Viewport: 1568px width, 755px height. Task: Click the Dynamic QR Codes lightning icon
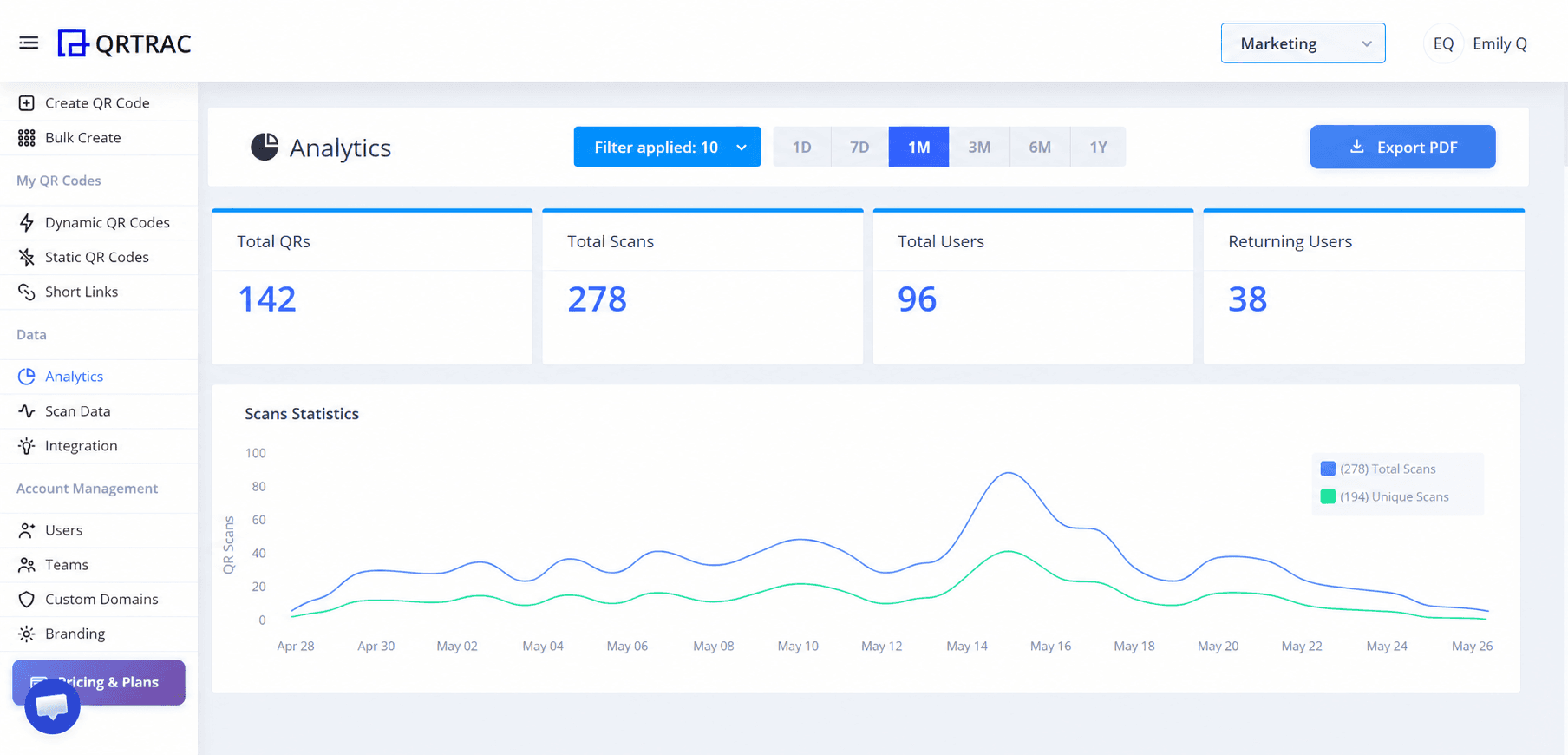(x=27, y=222)
